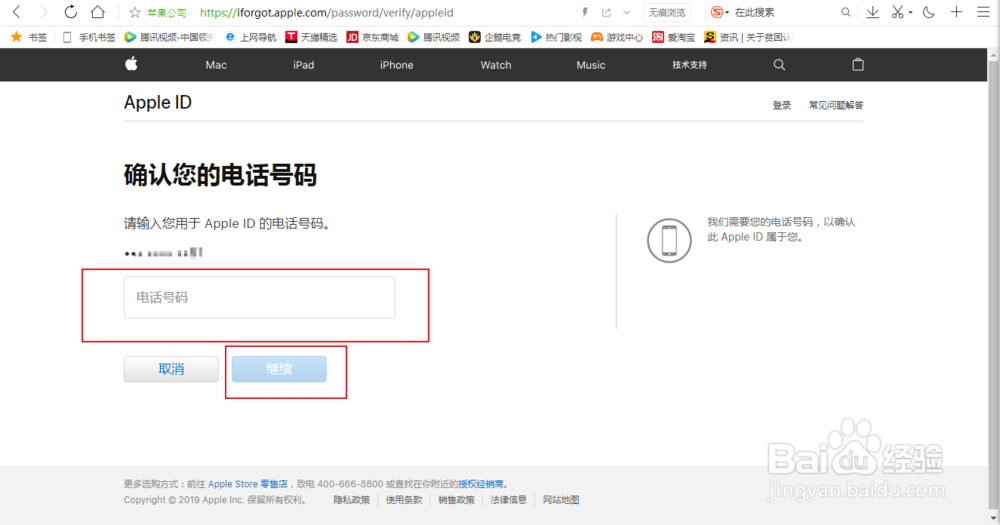This screenshot has height=525, width=1000.
Task: Open the 使用条款 terms of use link
Action: click(404, 500)
